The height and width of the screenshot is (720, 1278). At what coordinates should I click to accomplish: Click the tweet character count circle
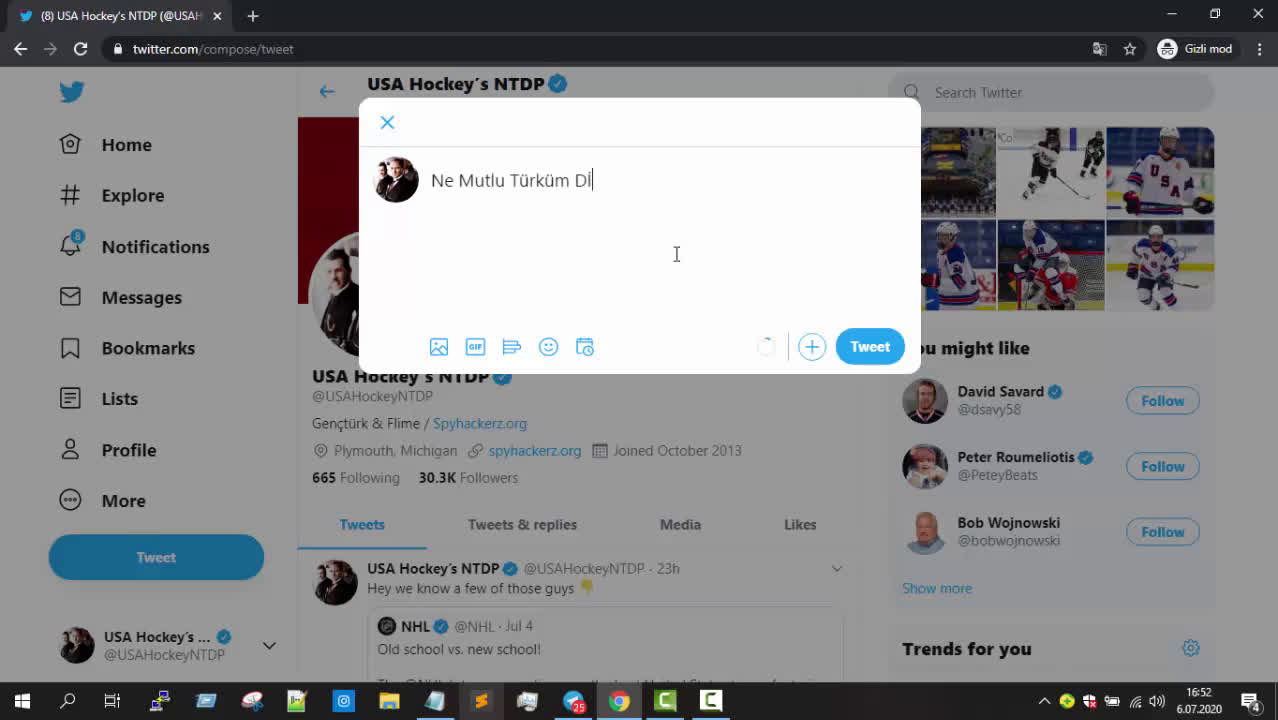766,346
